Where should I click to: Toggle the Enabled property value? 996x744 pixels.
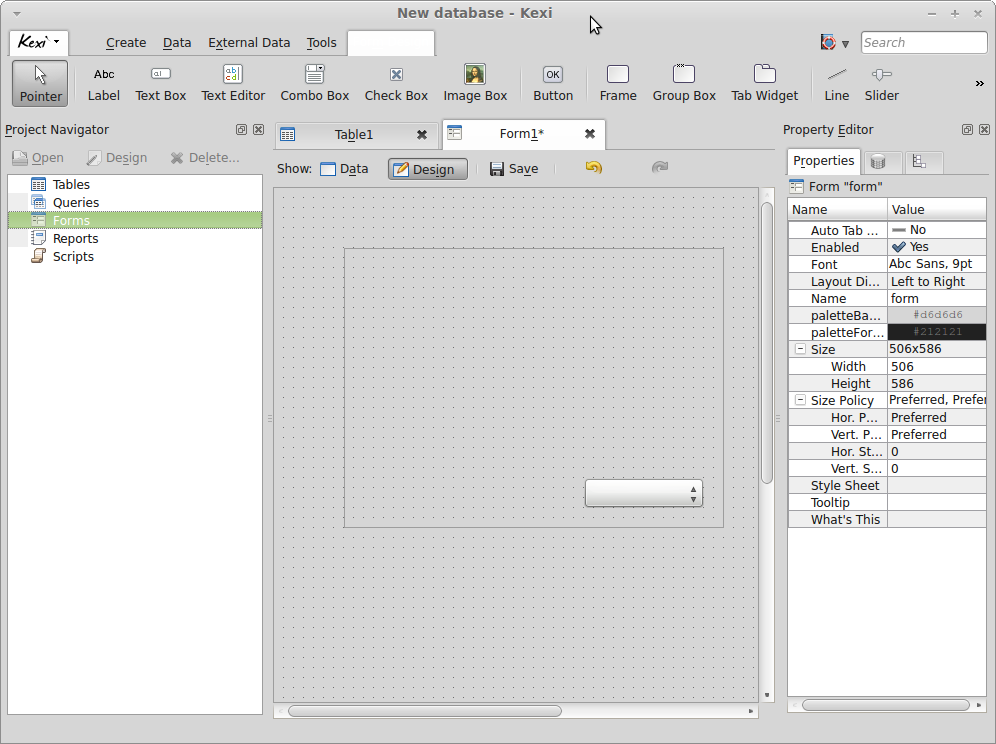[x=936, y=247]
